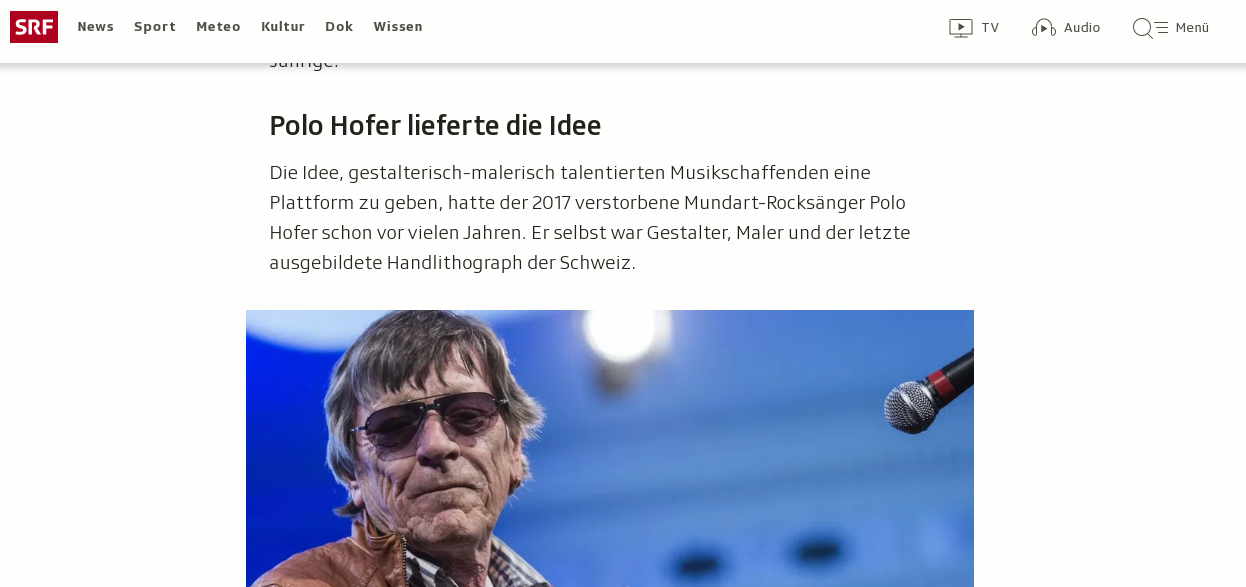Open the Kultur section
This screenshot has height=587, width=1246.
pos(283,27)
